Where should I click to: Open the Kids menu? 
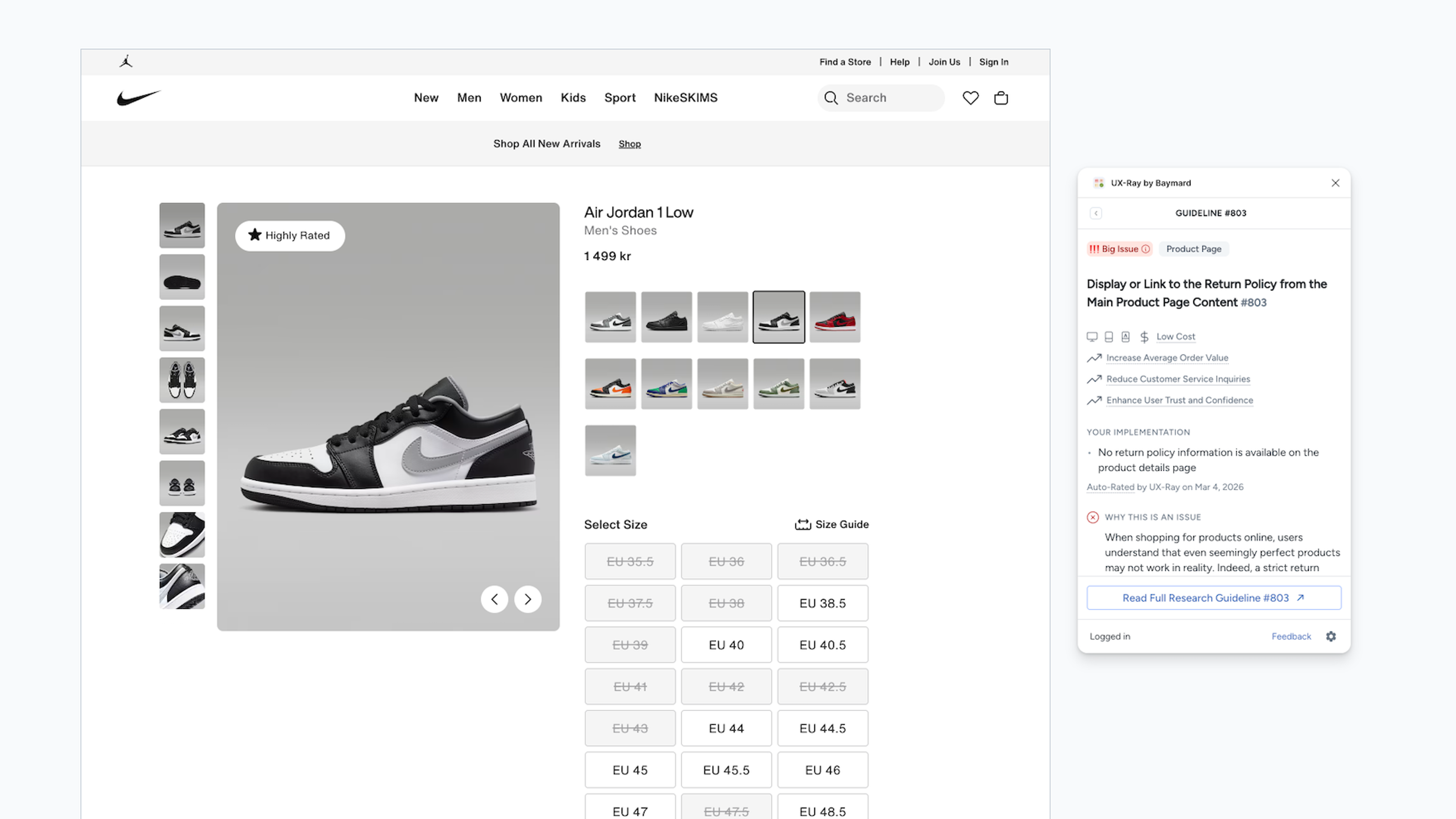click(573, 98)
